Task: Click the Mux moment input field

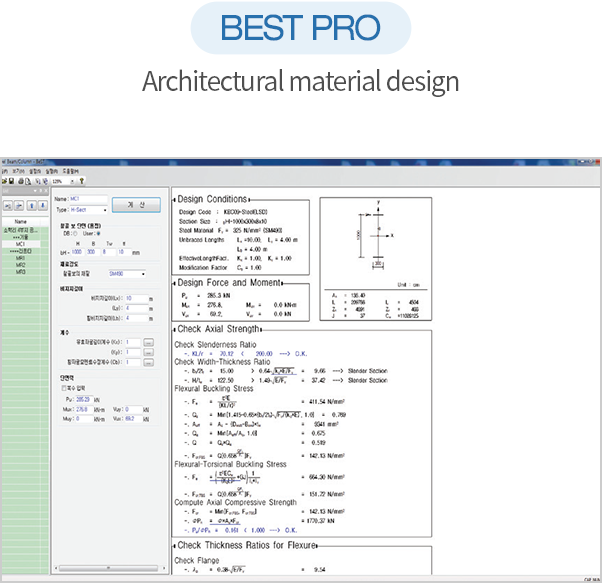Action: (84, 410)
